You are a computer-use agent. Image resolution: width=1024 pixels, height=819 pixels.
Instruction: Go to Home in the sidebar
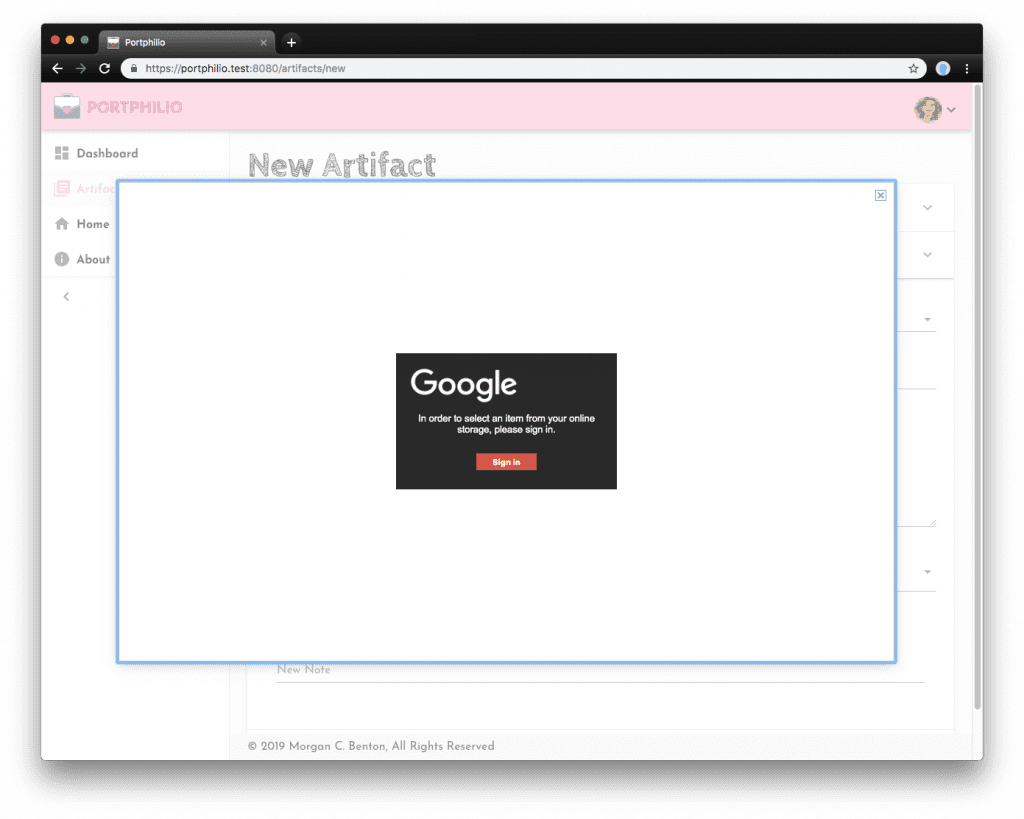point(82,224)
